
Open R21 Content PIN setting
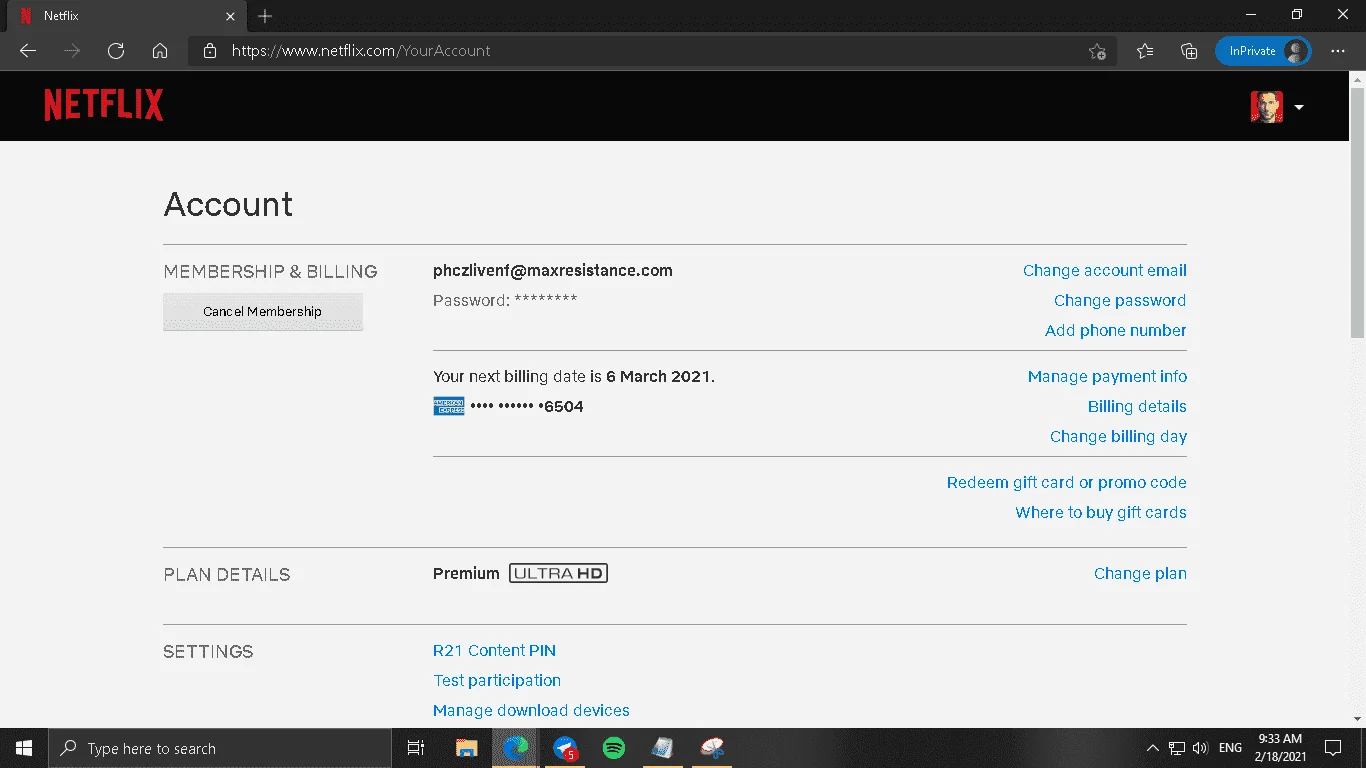click(x=494, y=650)
